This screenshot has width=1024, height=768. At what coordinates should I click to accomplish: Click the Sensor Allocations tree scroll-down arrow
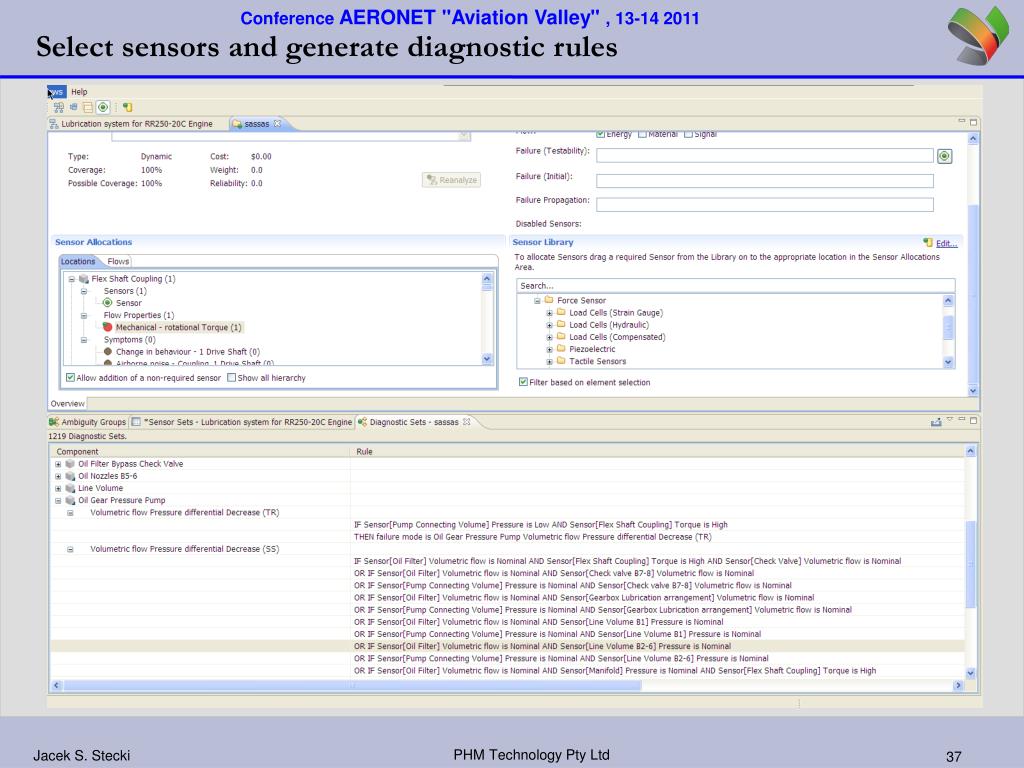pos(487,359)
